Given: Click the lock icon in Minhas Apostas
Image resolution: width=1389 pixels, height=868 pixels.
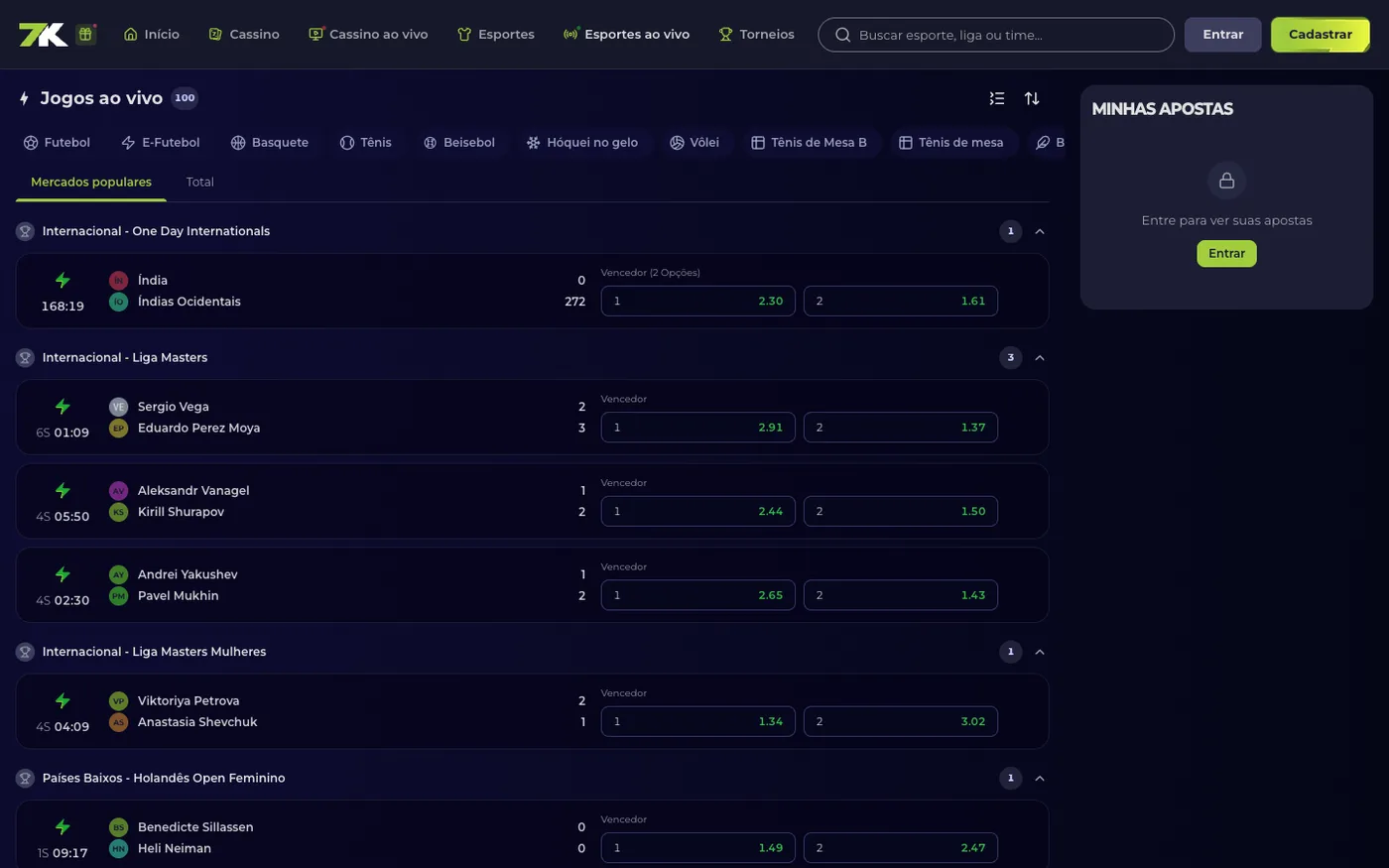Looking at the screenshot, I should [1227, 181].
